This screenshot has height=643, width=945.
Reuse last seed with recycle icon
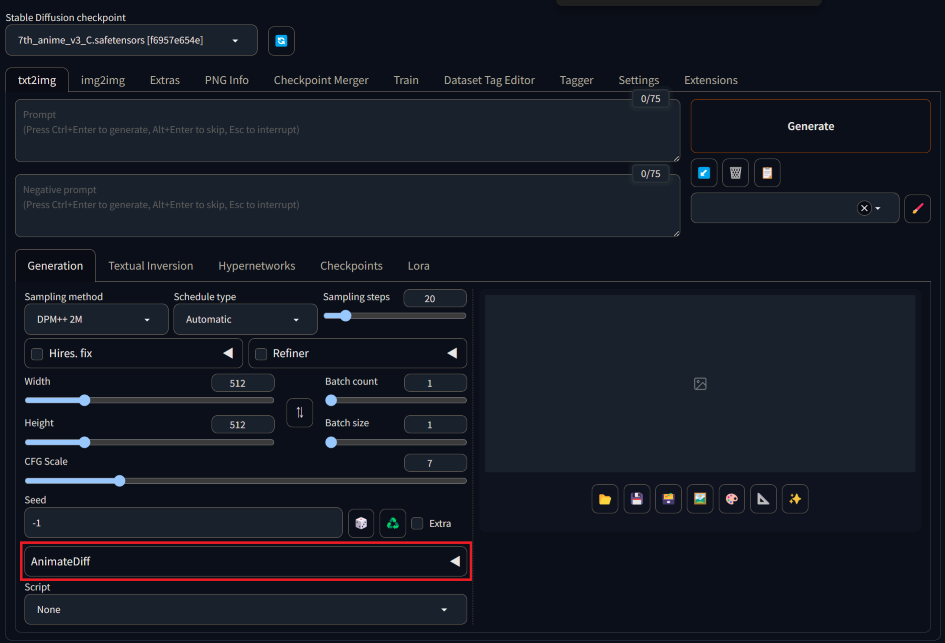(x=393, y=523)
